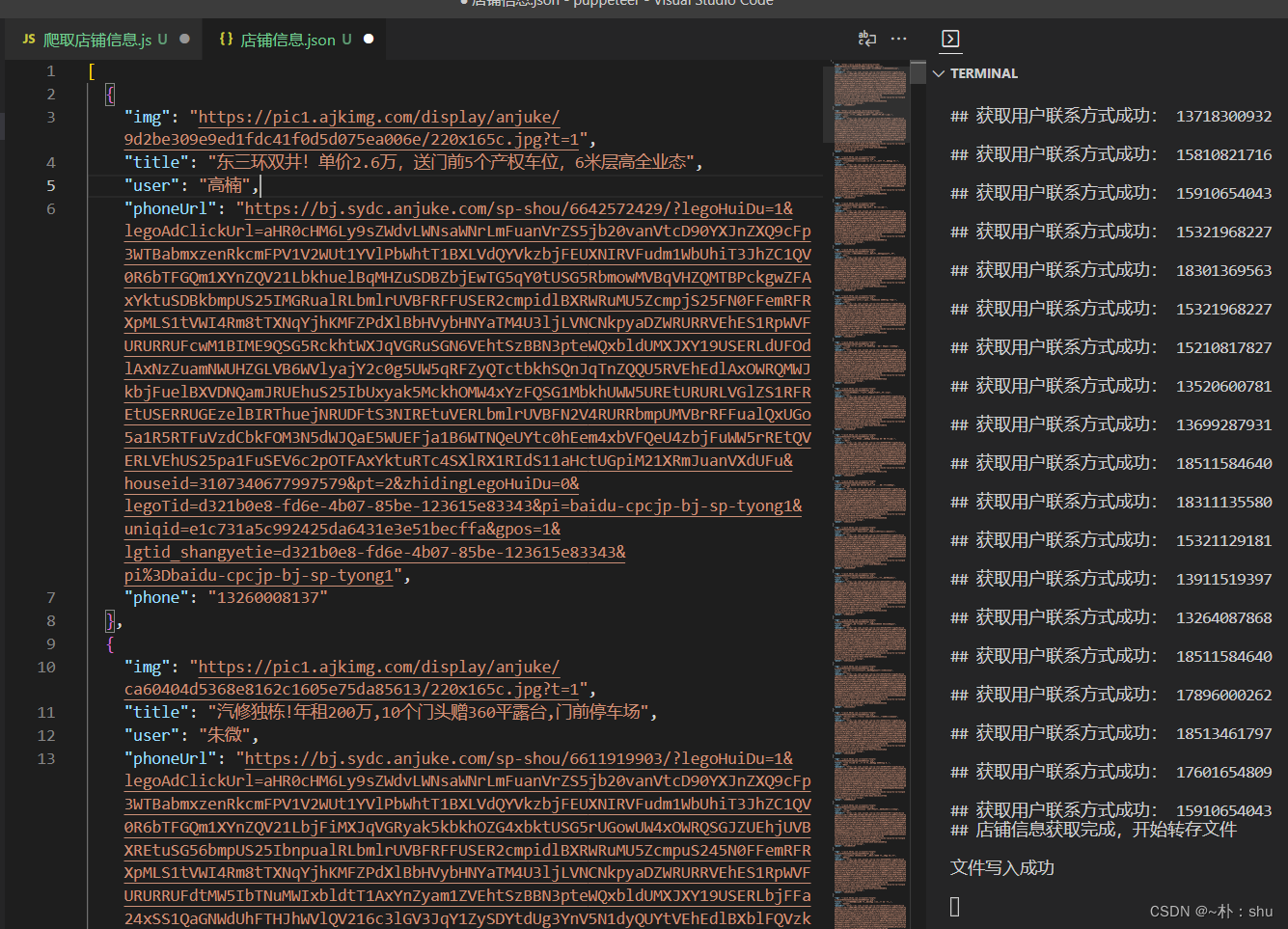The height and width of the screenshot is (929, 1288).
Task: Select terminal phone number 18301369563
Action: click(x=1223, y=270)
